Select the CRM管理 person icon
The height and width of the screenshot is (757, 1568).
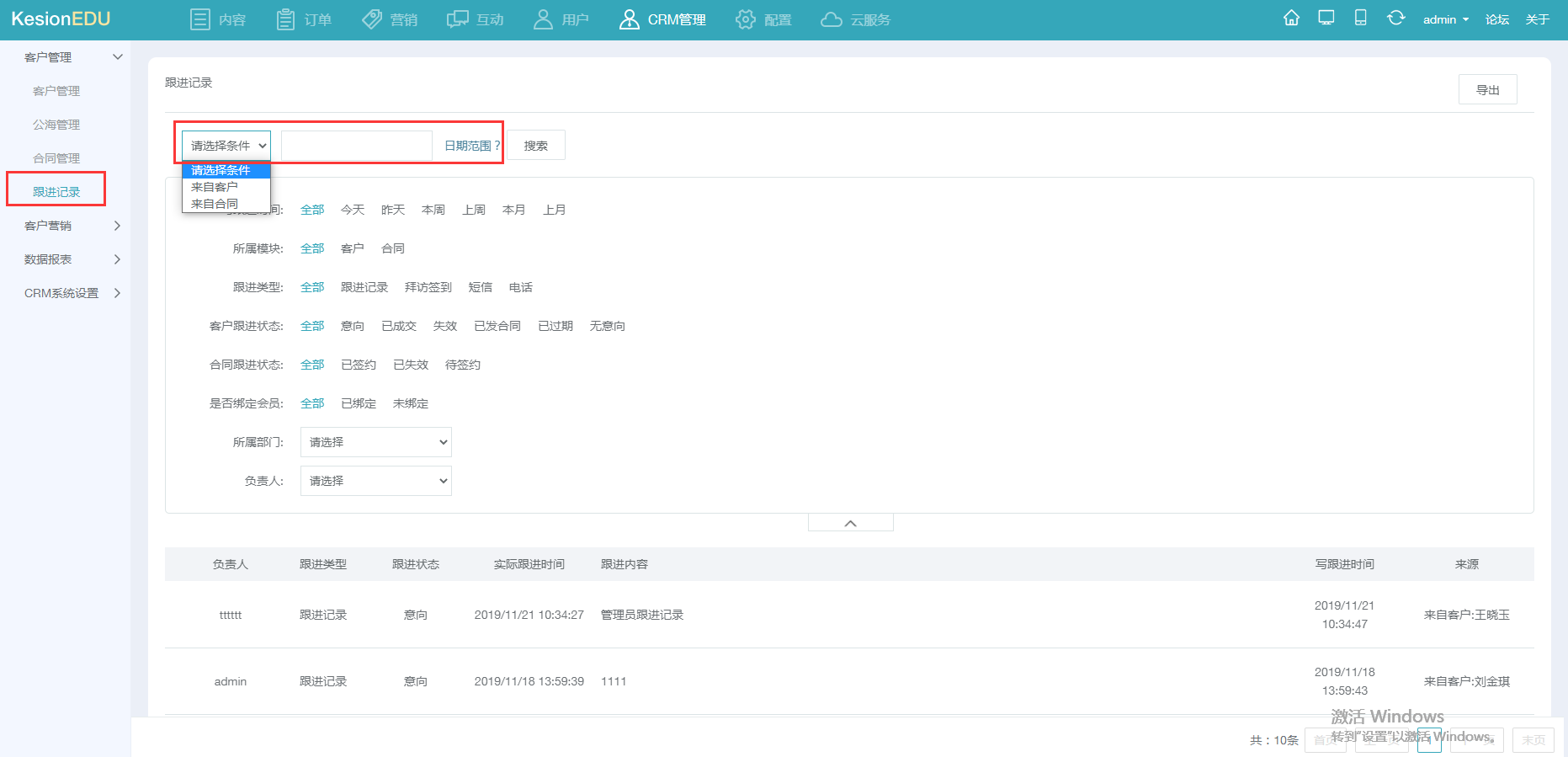629,19
